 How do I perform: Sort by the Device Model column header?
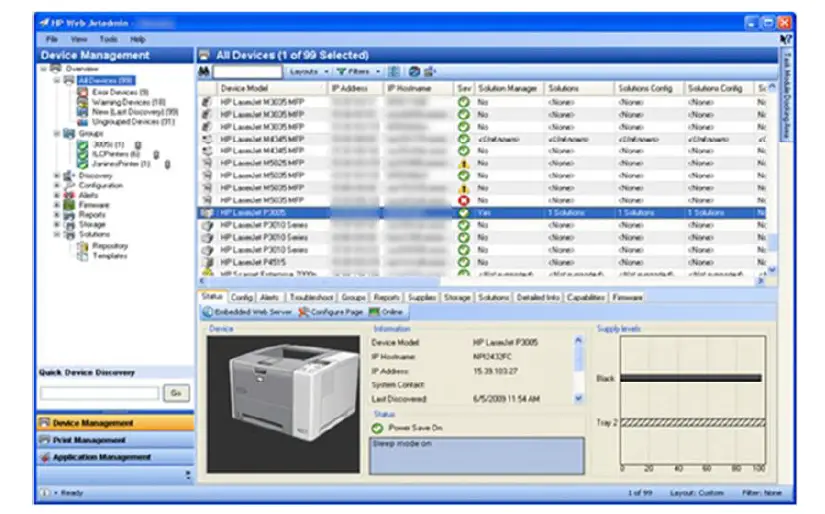coord(272,88)
